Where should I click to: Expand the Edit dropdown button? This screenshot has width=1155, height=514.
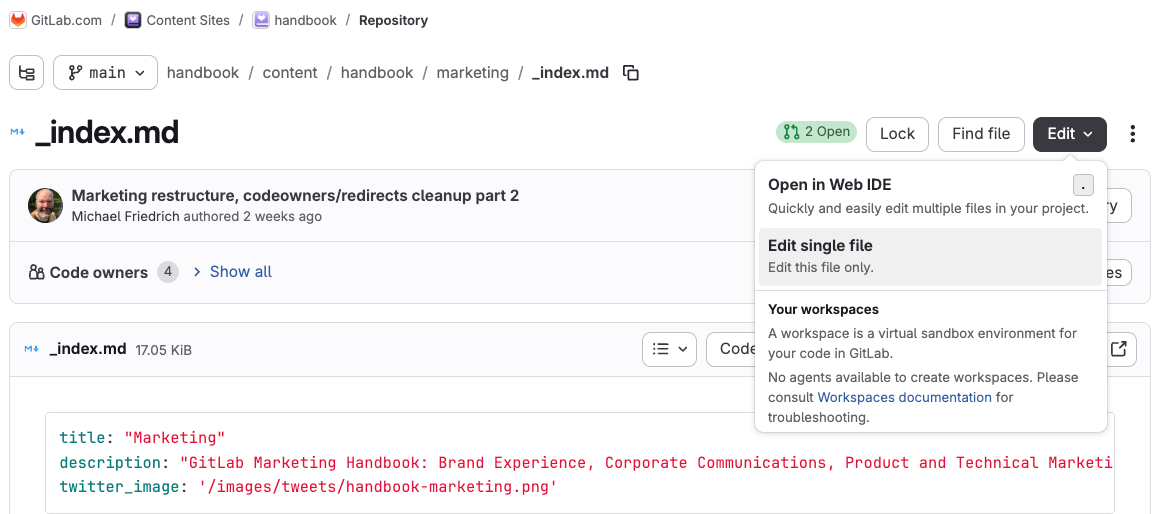(1070, 134)
